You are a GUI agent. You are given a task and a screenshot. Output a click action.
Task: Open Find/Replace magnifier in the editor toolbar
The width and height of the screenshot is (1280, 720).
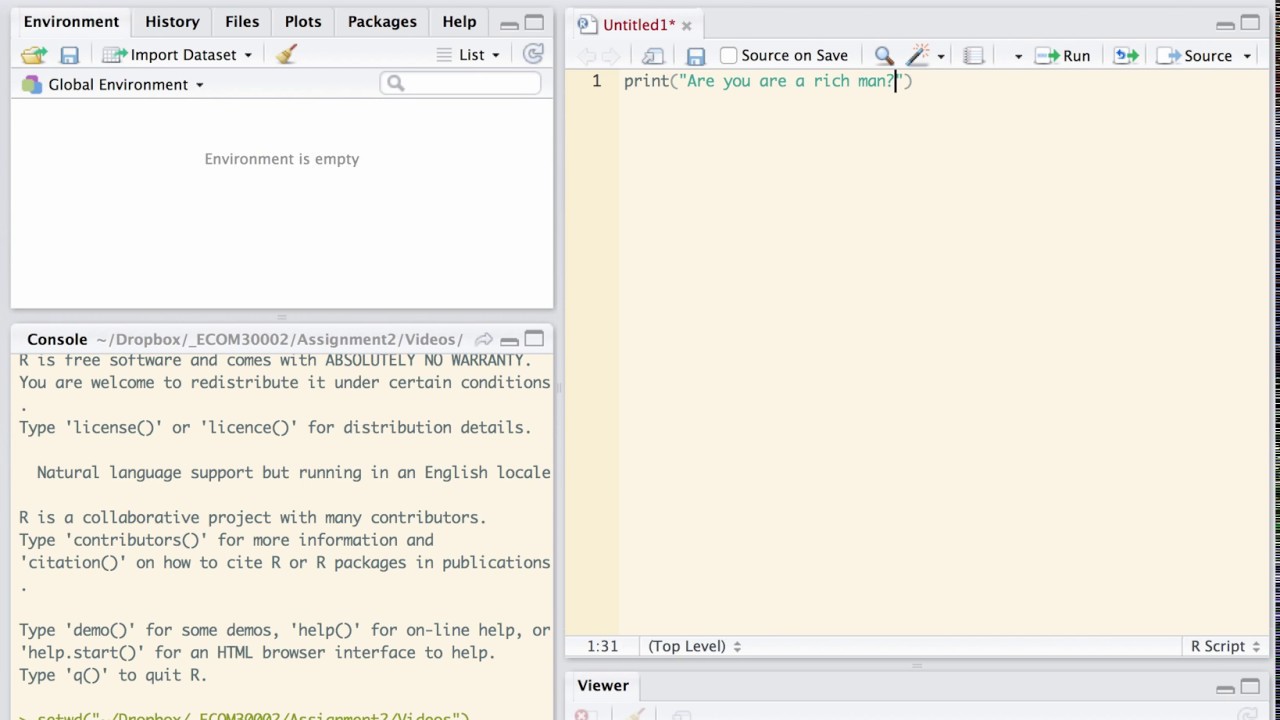tap(884, 56)
